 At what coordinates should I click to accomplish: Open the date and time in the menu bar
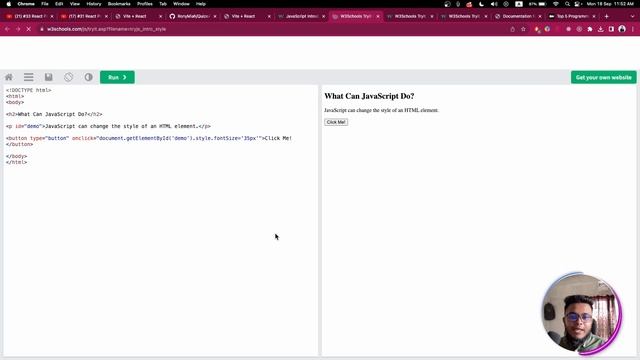(610, 4)
